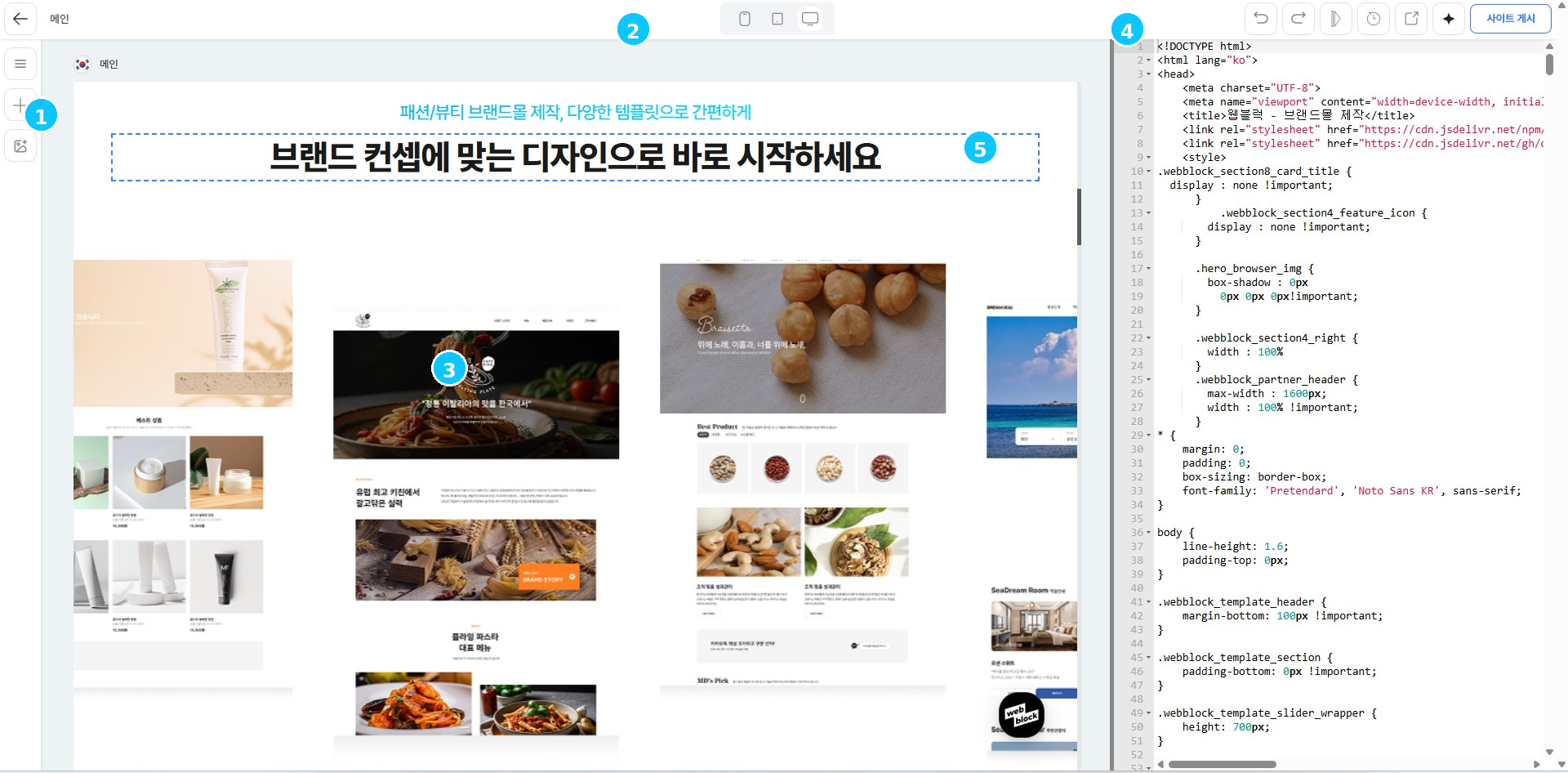
Task: Click the Korean flag language icon
Action: pos(83,64)
